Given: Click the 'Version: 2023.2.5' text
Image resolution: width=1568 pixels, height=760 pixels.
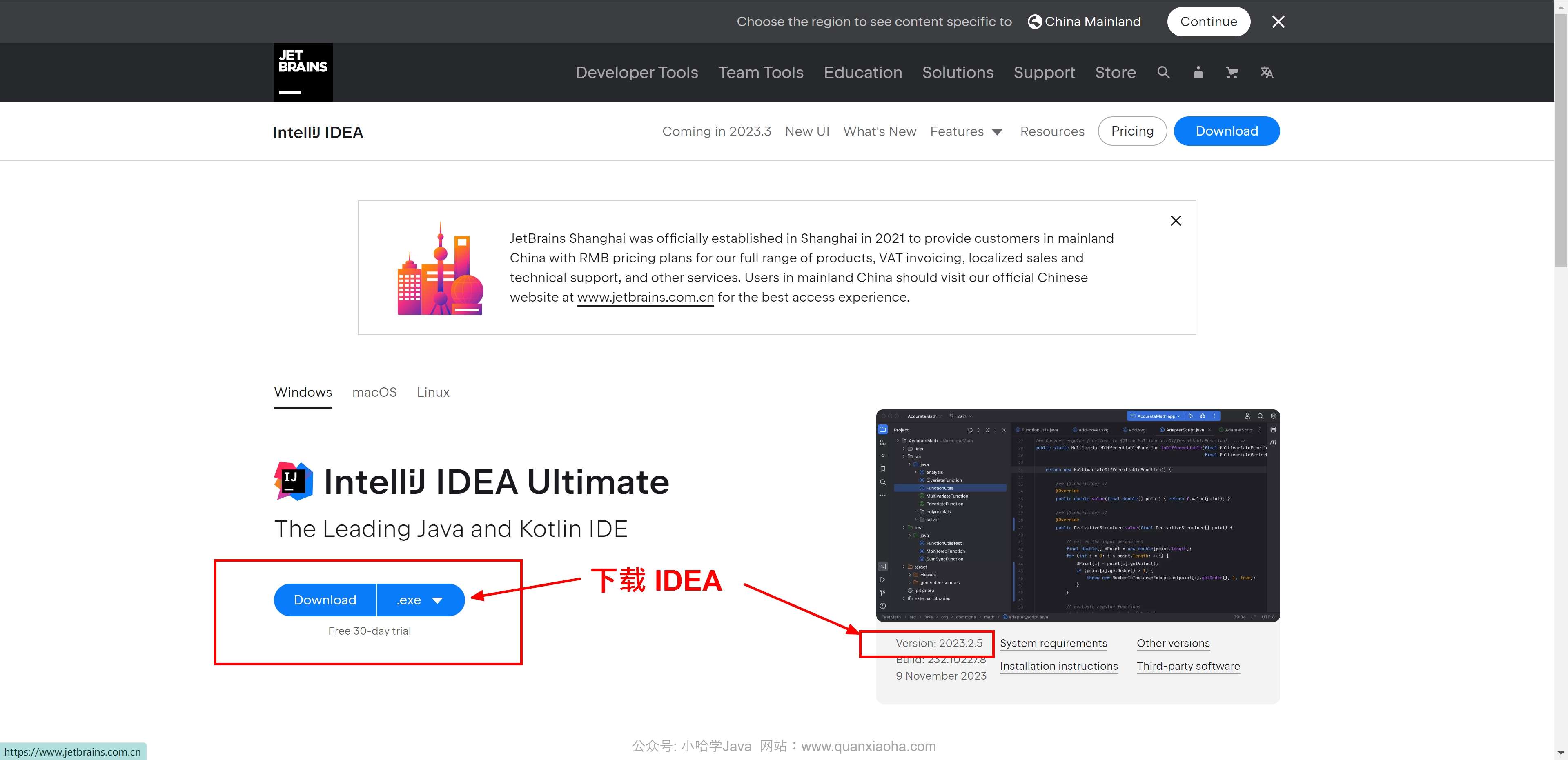Looking at the screenshot, I should point(939,643).
